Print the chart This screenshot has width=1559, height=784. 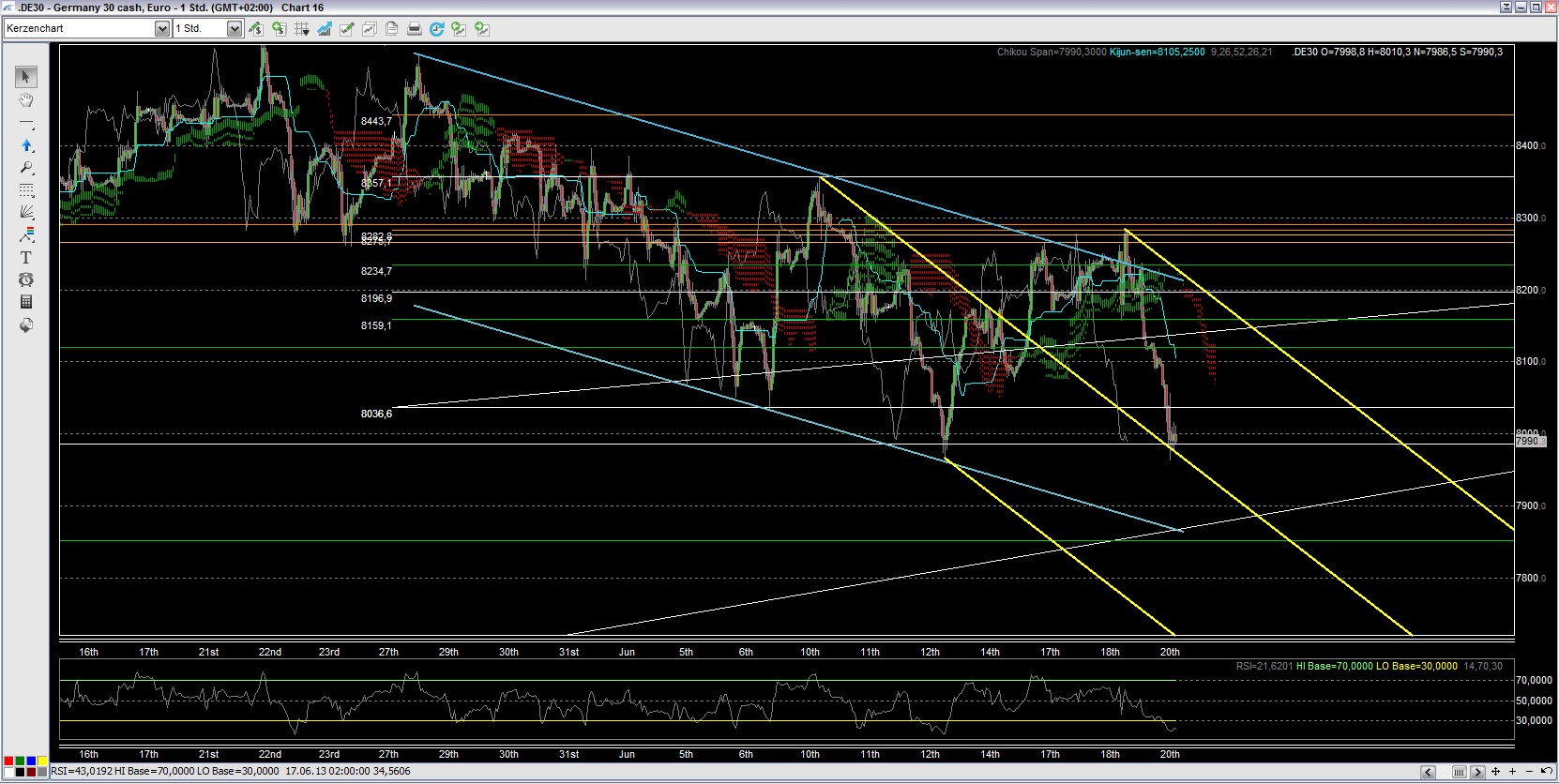click(415, 29)
